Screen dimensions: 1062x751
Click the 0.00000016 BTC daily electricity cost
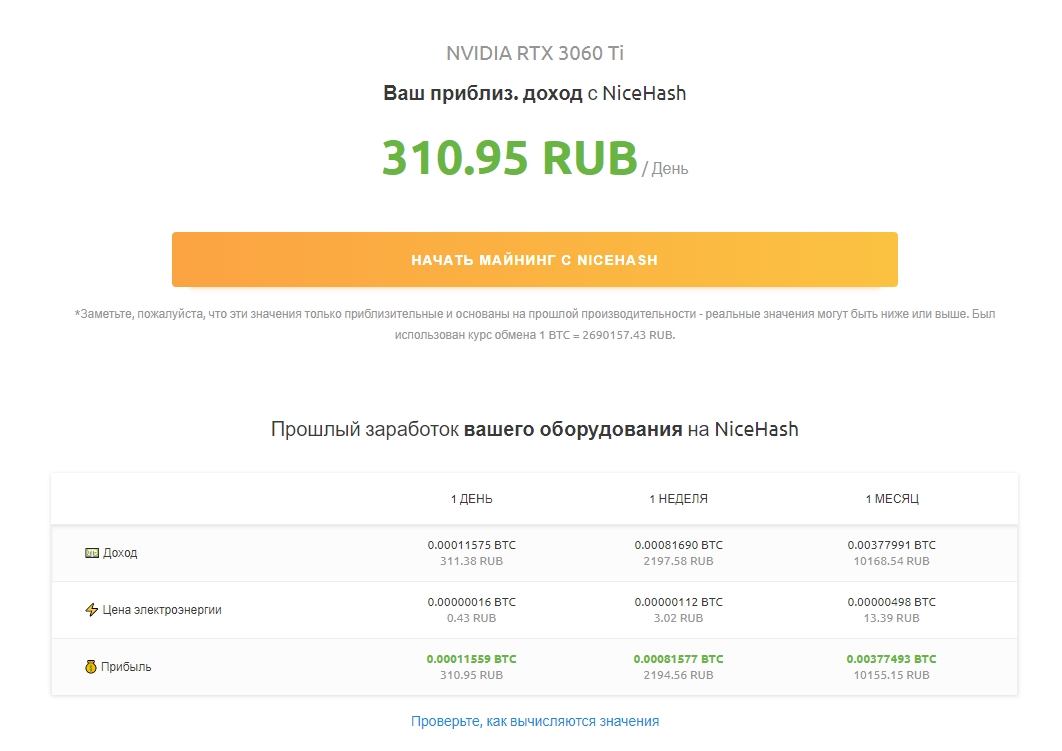tap(471, 602)
